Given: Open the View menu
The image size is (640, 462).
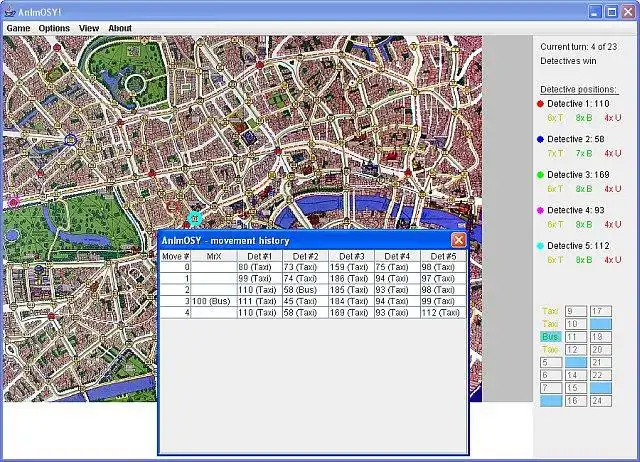Looking at the screenshot, I should coord(89,28).
